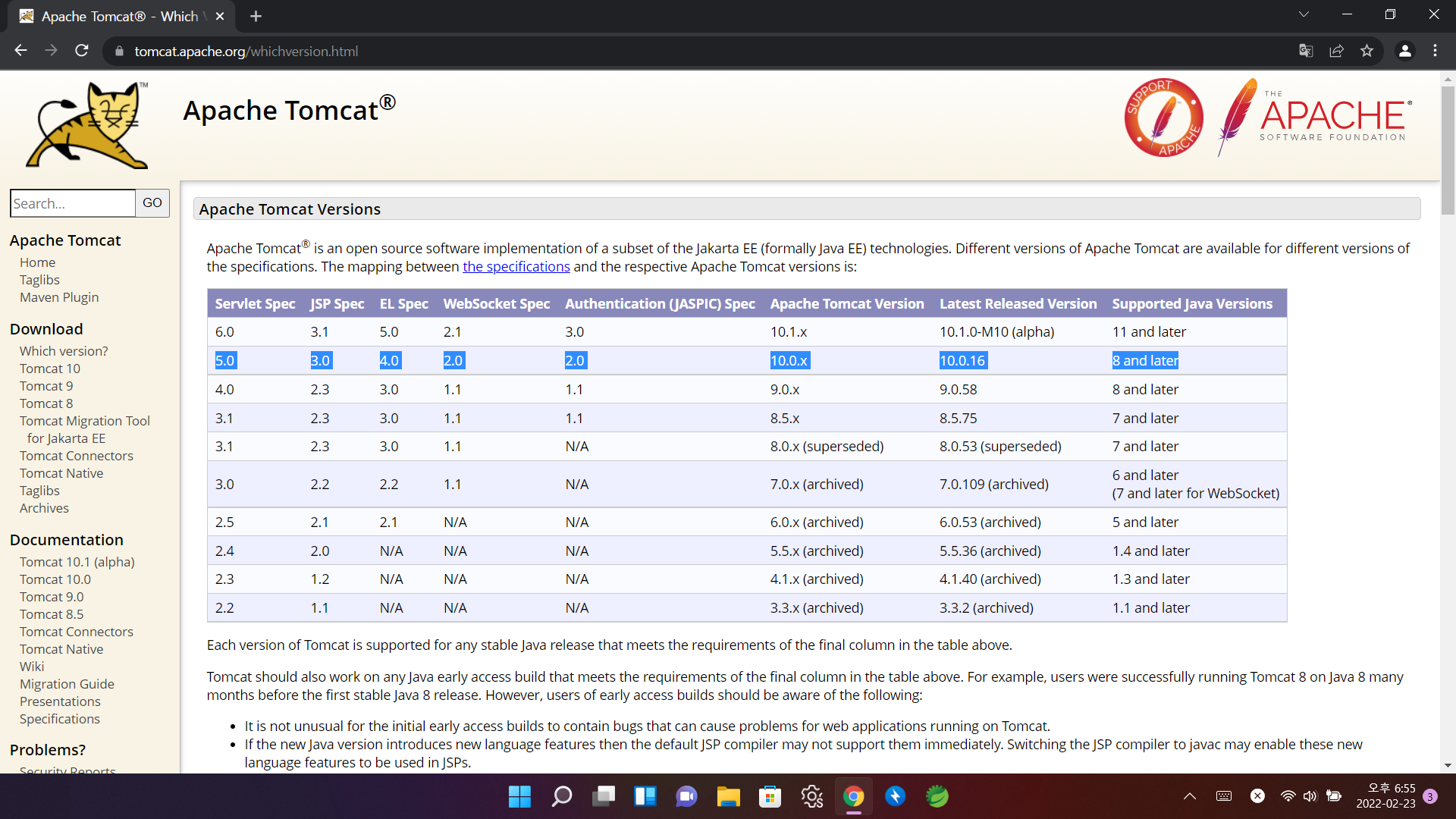Open the Chrome profile avatar icon
This screenshot has width=1456, height=819.
point(1404,51)
